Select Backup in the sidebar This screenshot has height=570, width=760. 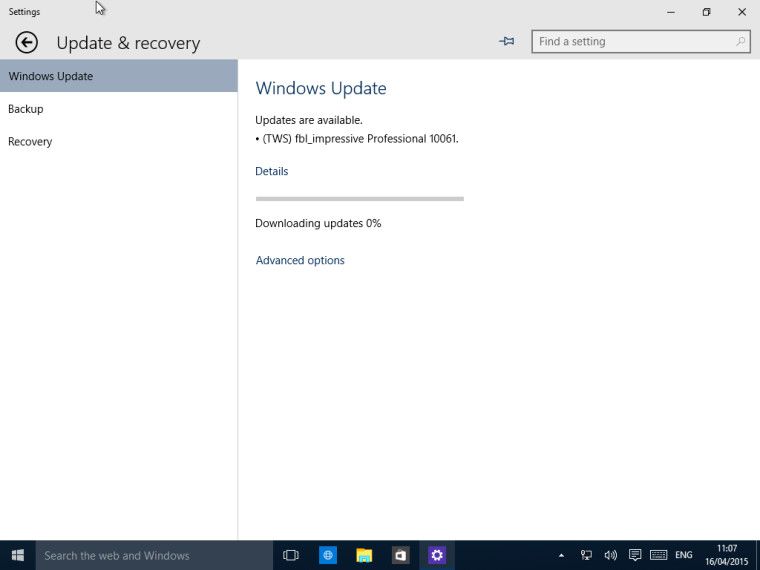tap(26, 109)
